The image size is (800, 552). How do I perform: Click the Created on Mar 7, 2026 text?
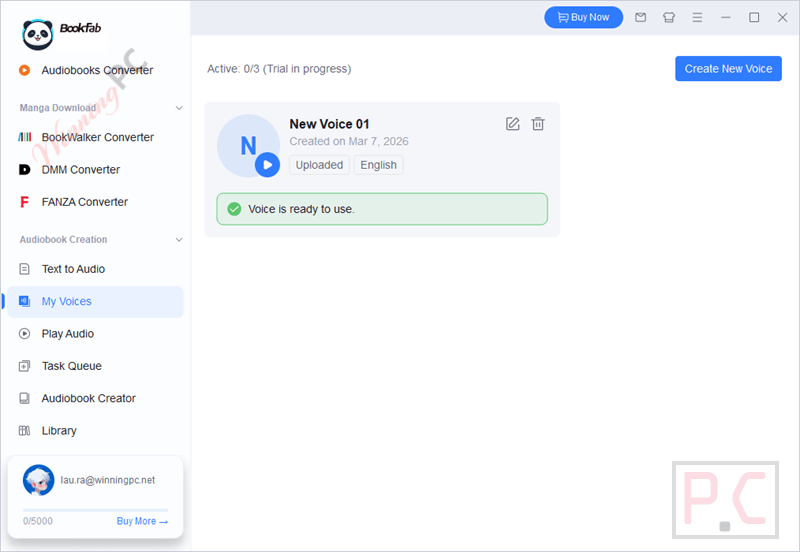pos(349,141)
